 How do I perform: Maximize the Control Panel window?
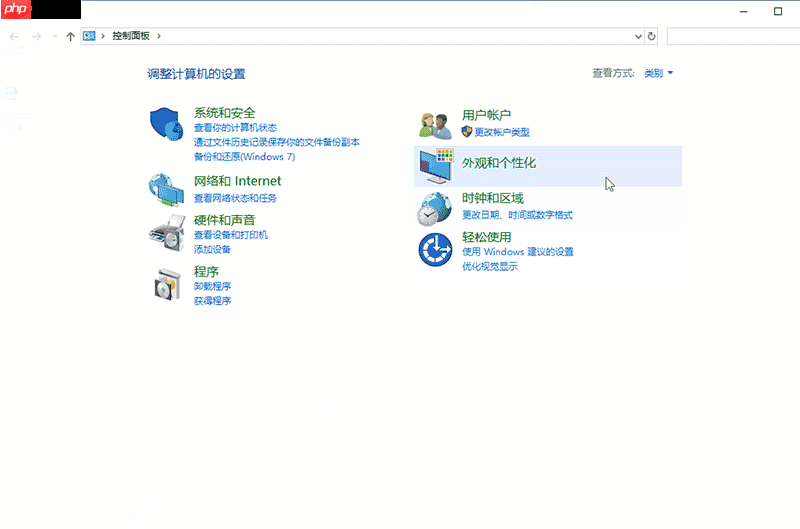[x=778, y=11]
